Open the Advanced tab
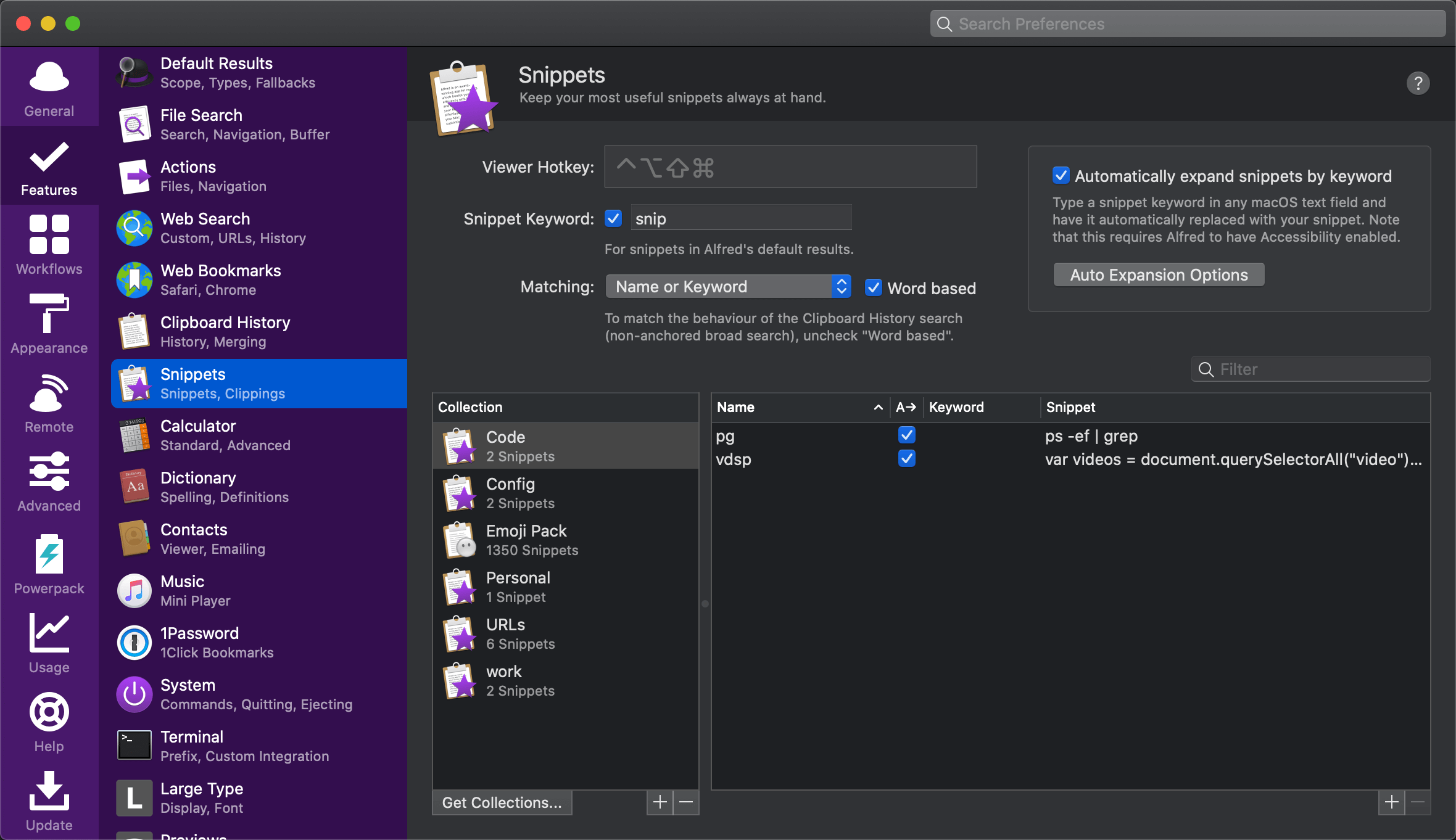This screenshot has height=840, width=1456. click(49, 482)
